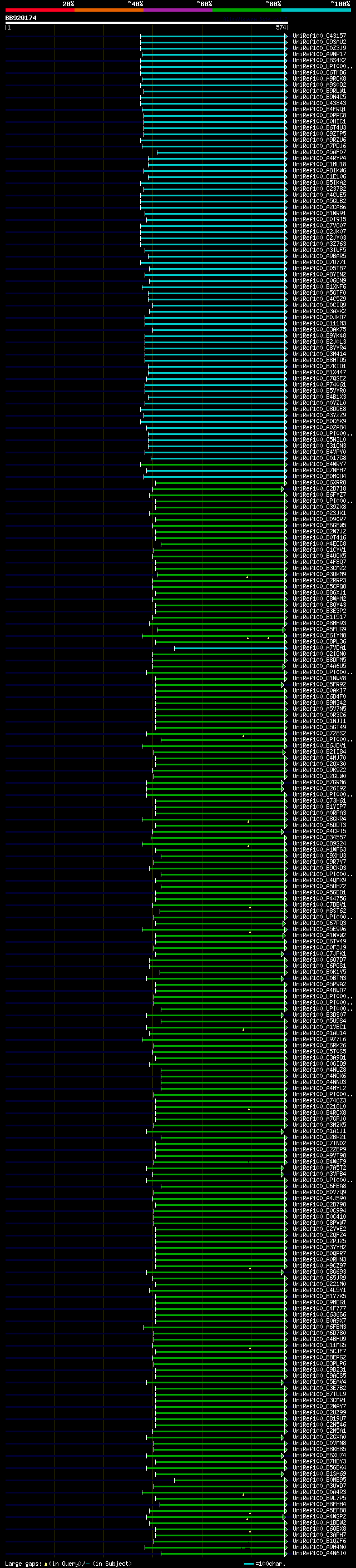Select the UniRef100_A3Z763 label
Image resolution: width=356 pixels, height=1568 pixels.
click(x=319, y=244)
